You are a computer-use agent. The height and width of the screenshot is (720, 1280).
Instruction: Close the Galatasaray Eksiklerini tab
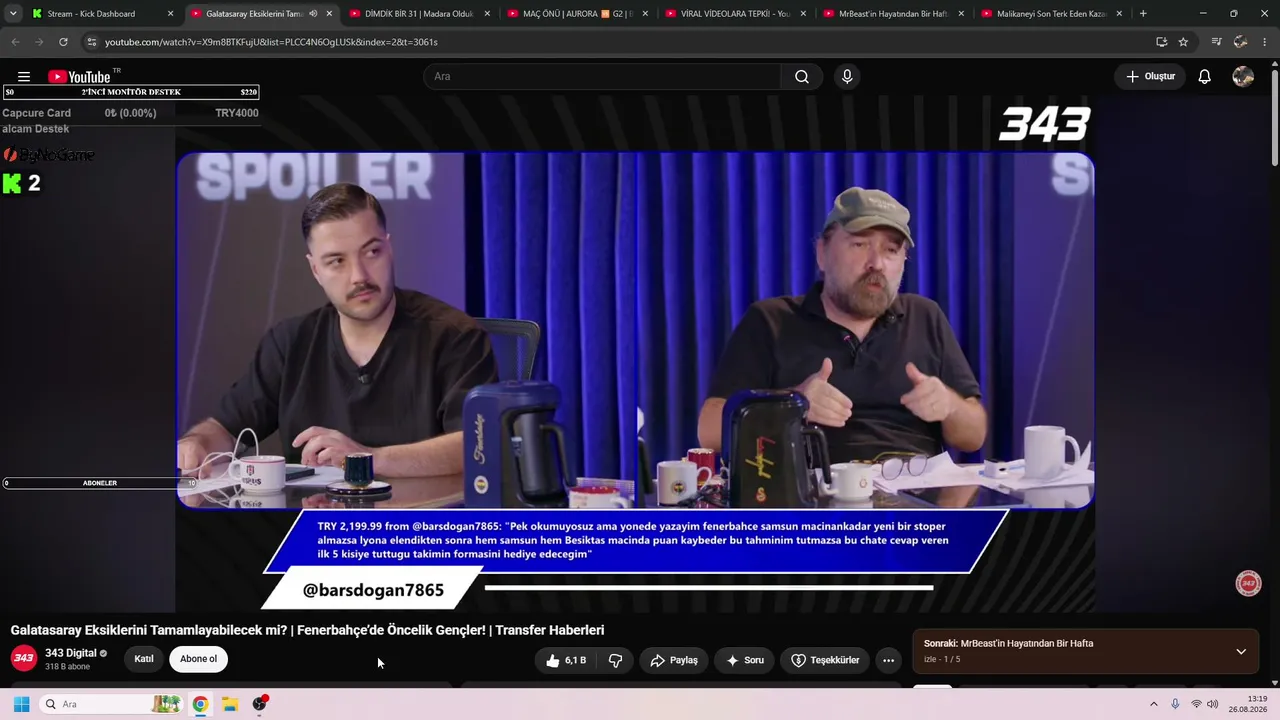(x=329, y=14)
